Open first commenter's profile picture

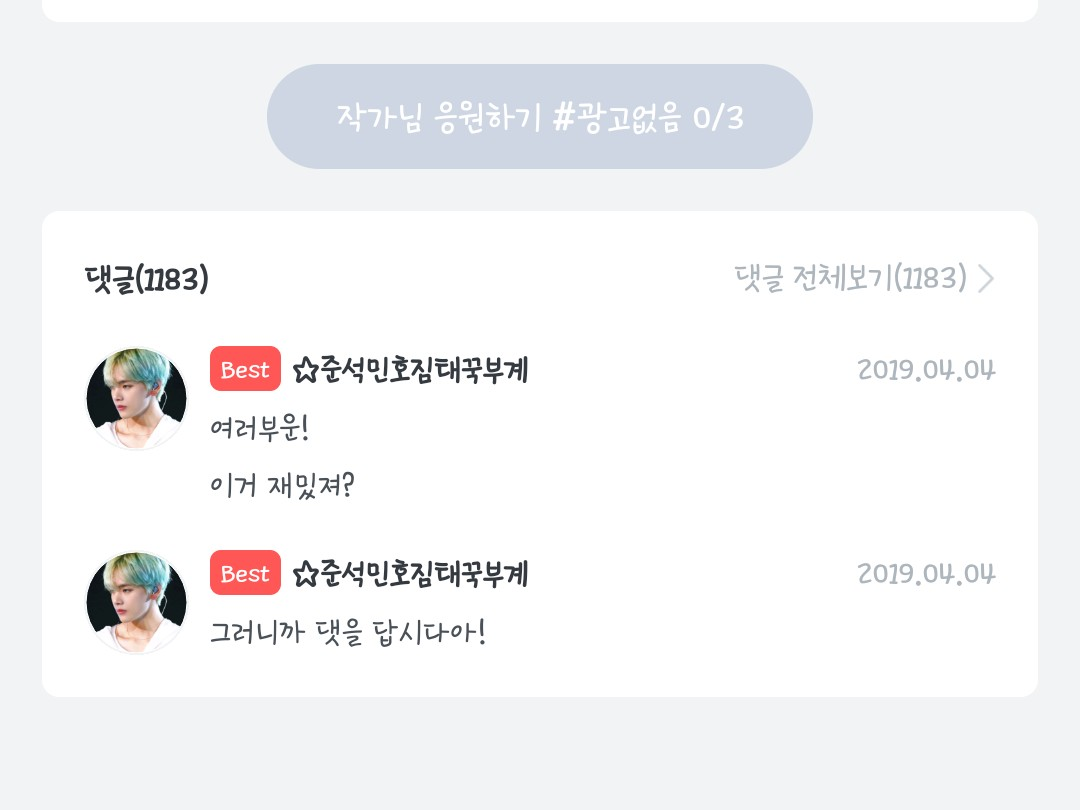pyautogui.click(x=136, y=398)
